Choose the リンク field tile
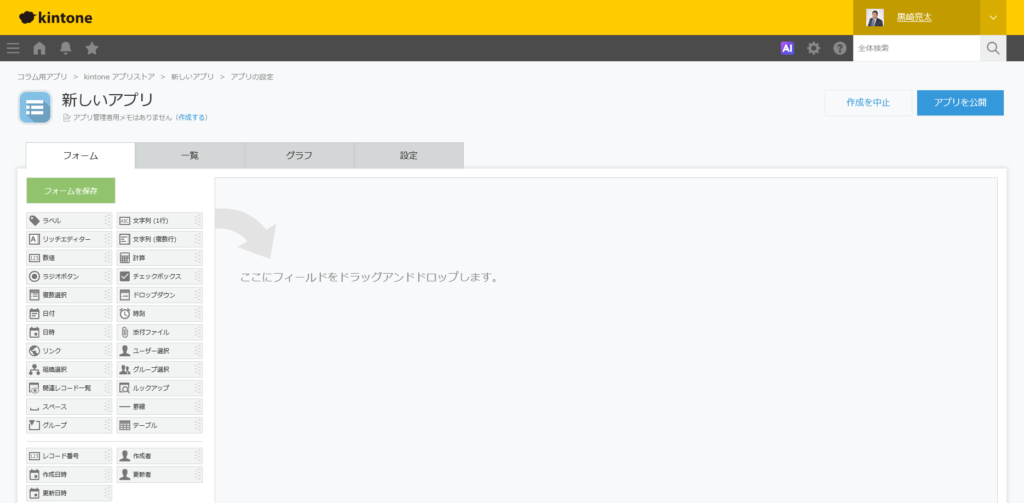This screenshot has height=503, width=1024. pyautogui.click(x=69, y=351)
